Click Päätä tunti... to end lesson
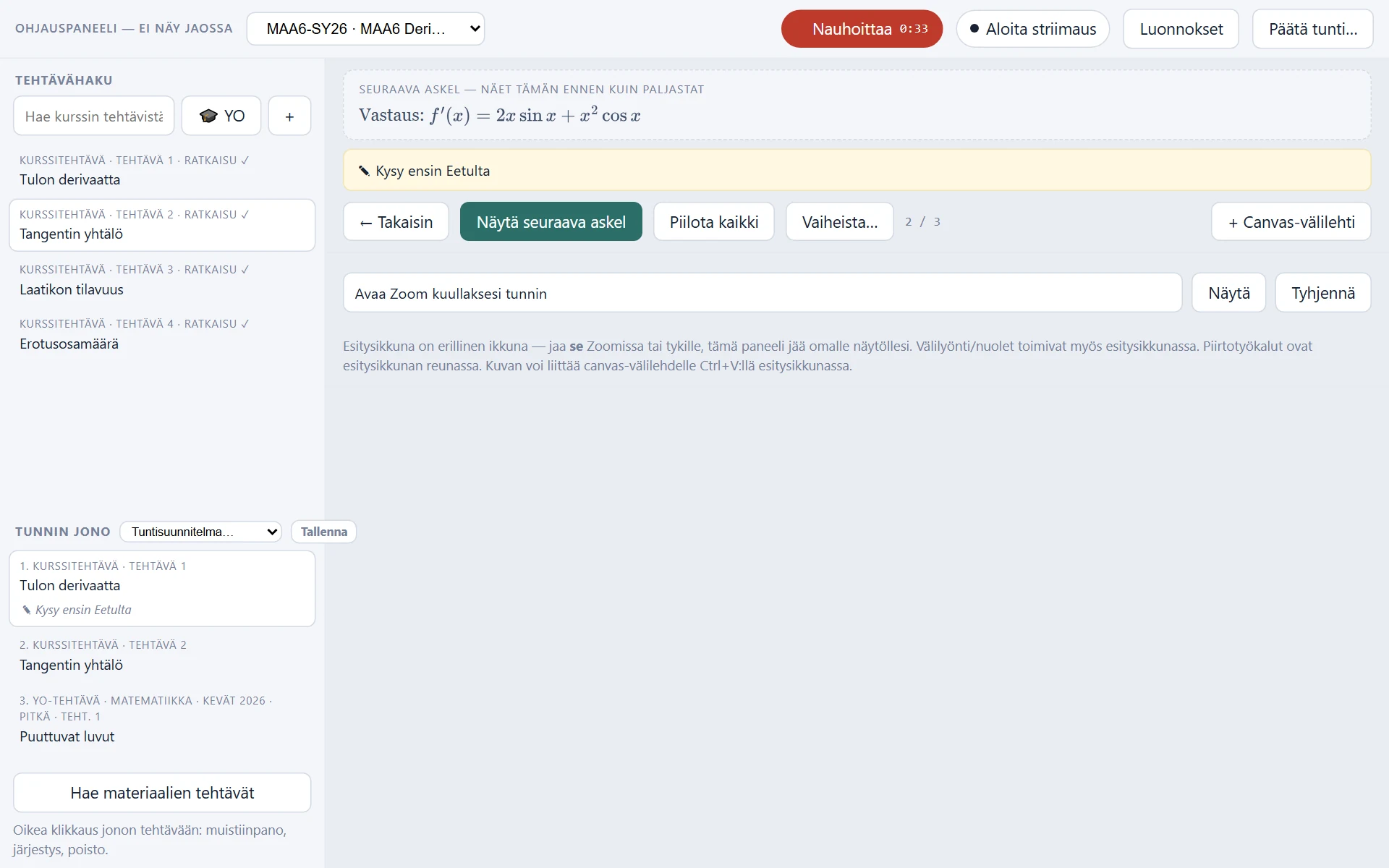 (1312, 29)
